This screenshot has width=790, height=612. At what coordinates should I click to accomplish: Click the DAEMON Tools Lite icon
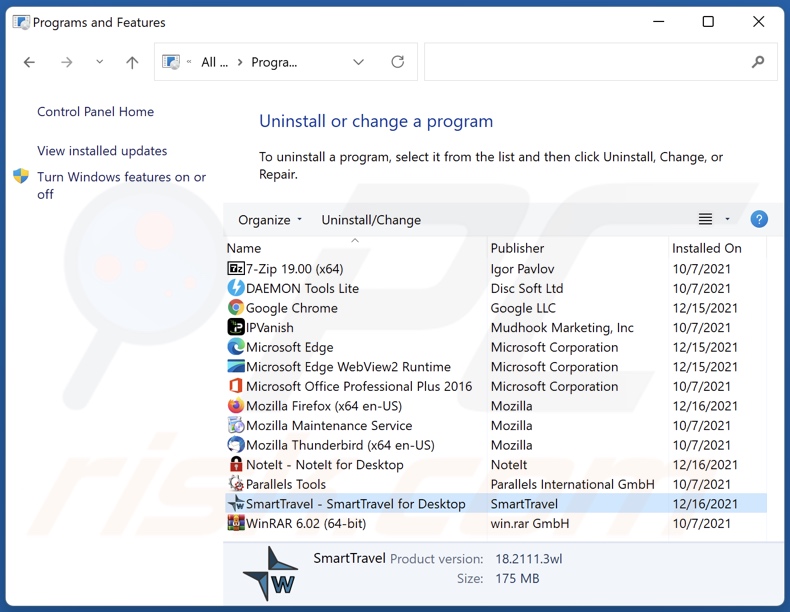pos(236,288)
